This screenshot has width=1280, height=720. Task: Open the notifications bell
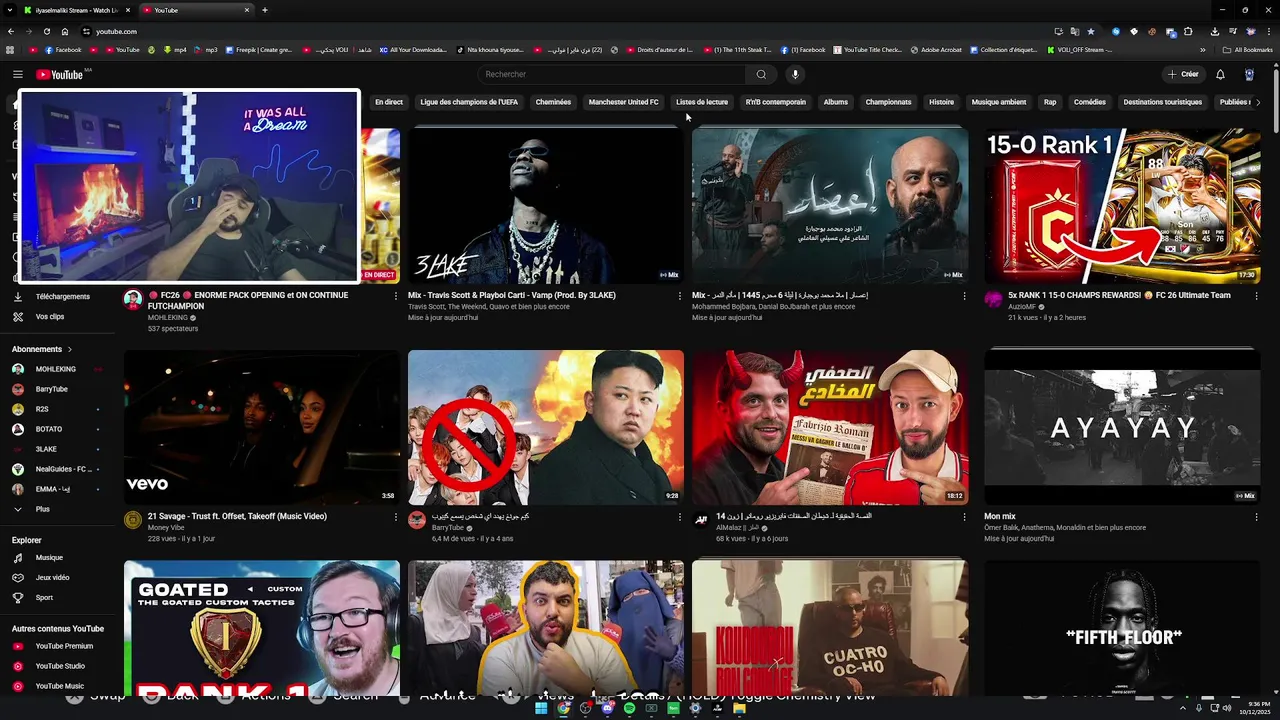click(1220, 74)
